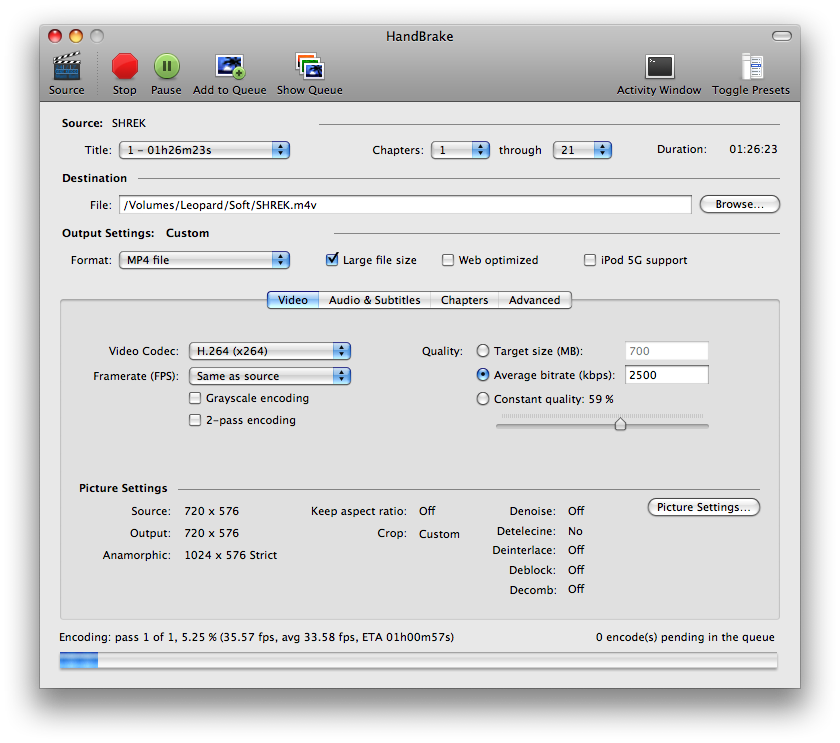Enable 2-pass encoding checkbox
The height and width of the screenshot is (743, 840).
[x=195, y=420]
